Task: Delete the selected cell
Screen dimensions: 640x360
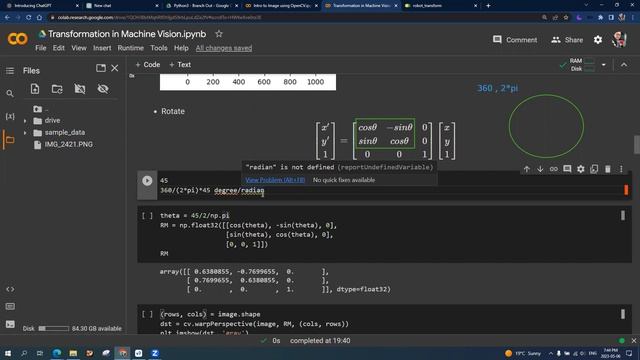Action: pyautogui.click(x=607, y=169)
